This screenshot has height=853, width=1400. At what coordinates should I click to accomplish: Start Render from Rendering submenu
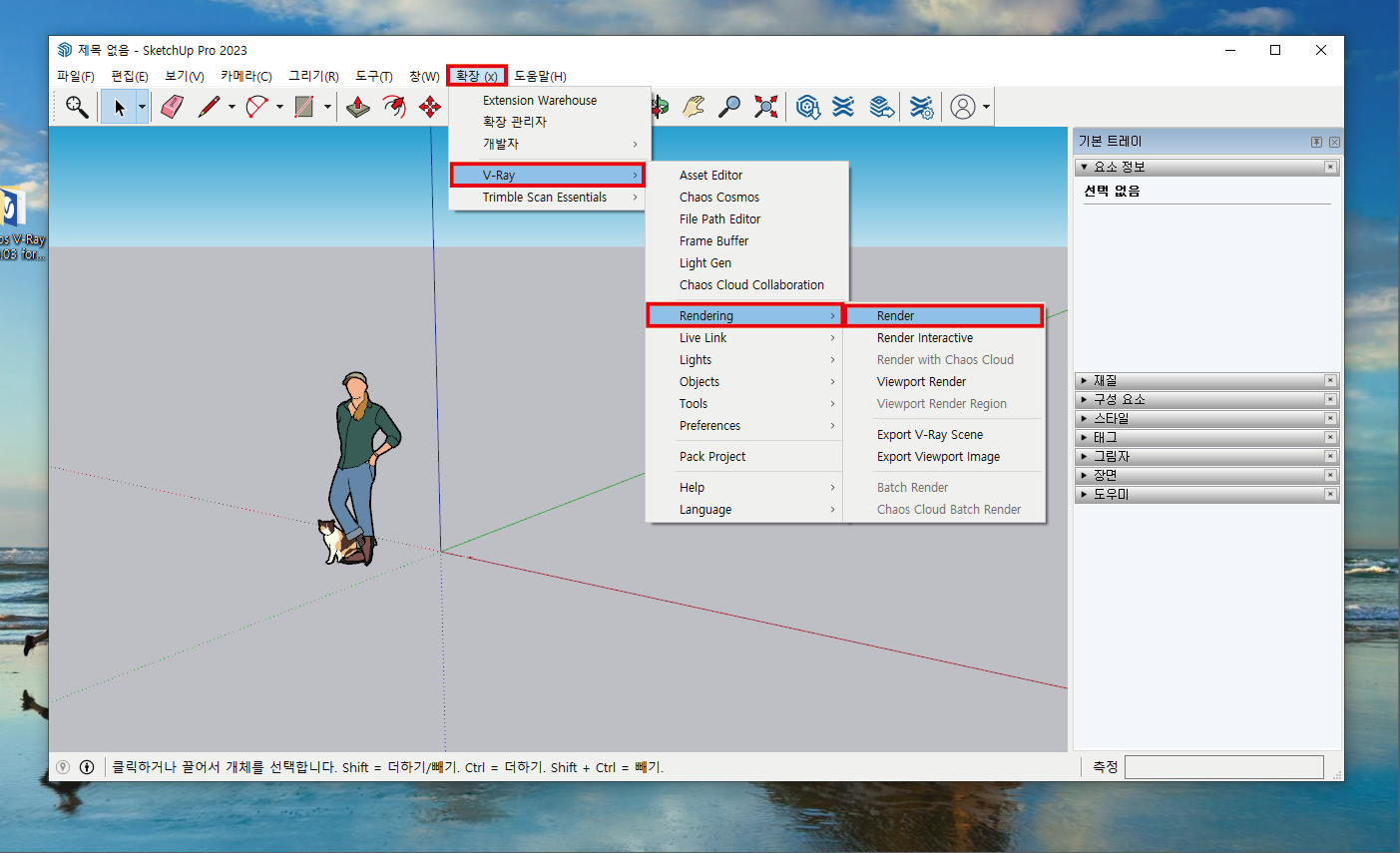(x=944, y=316)
